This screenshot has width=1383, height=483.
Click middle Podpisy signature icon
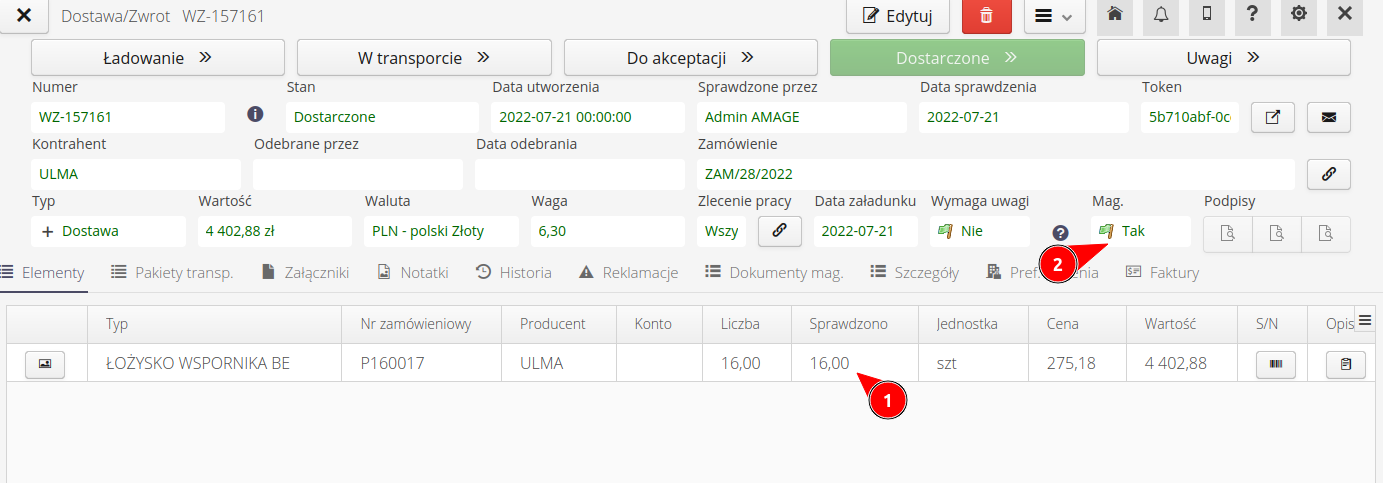1277,234
